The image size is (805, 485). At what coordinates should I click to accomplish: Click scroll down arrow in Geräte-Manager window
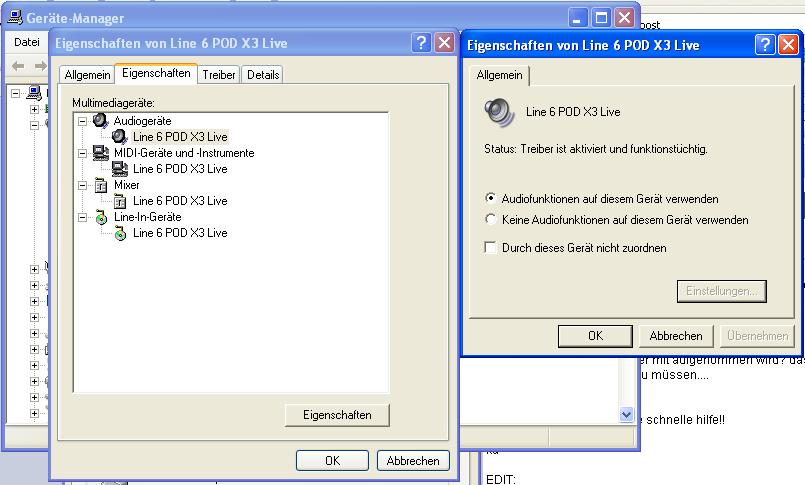626,414
